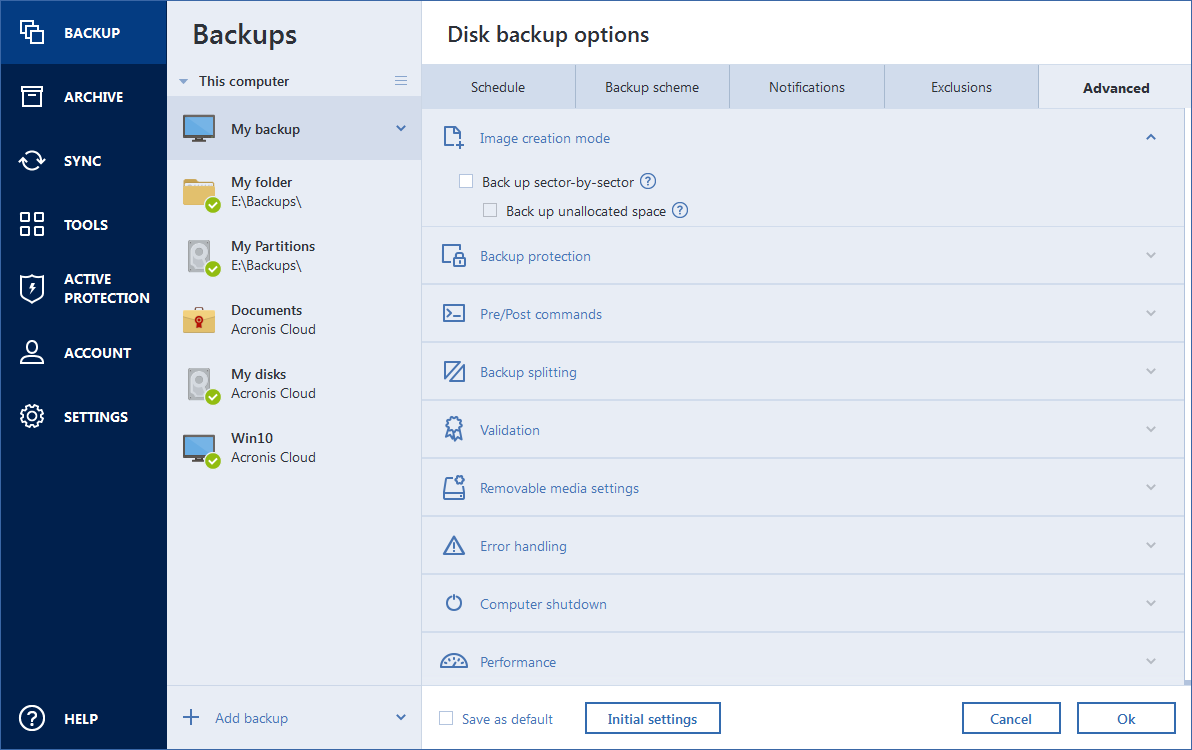
Task: Confirm settings with the Ok button
Action: 1126,718
